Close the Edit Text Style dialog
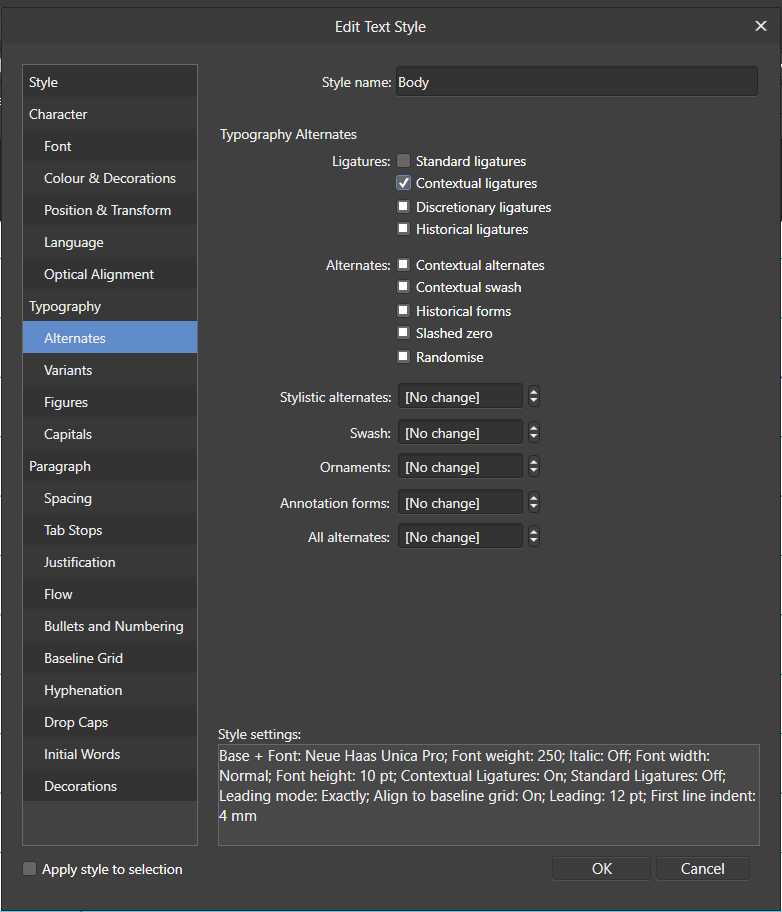This screenshot has height=912, width=782. pyautogui.click(x=760, y=26)
